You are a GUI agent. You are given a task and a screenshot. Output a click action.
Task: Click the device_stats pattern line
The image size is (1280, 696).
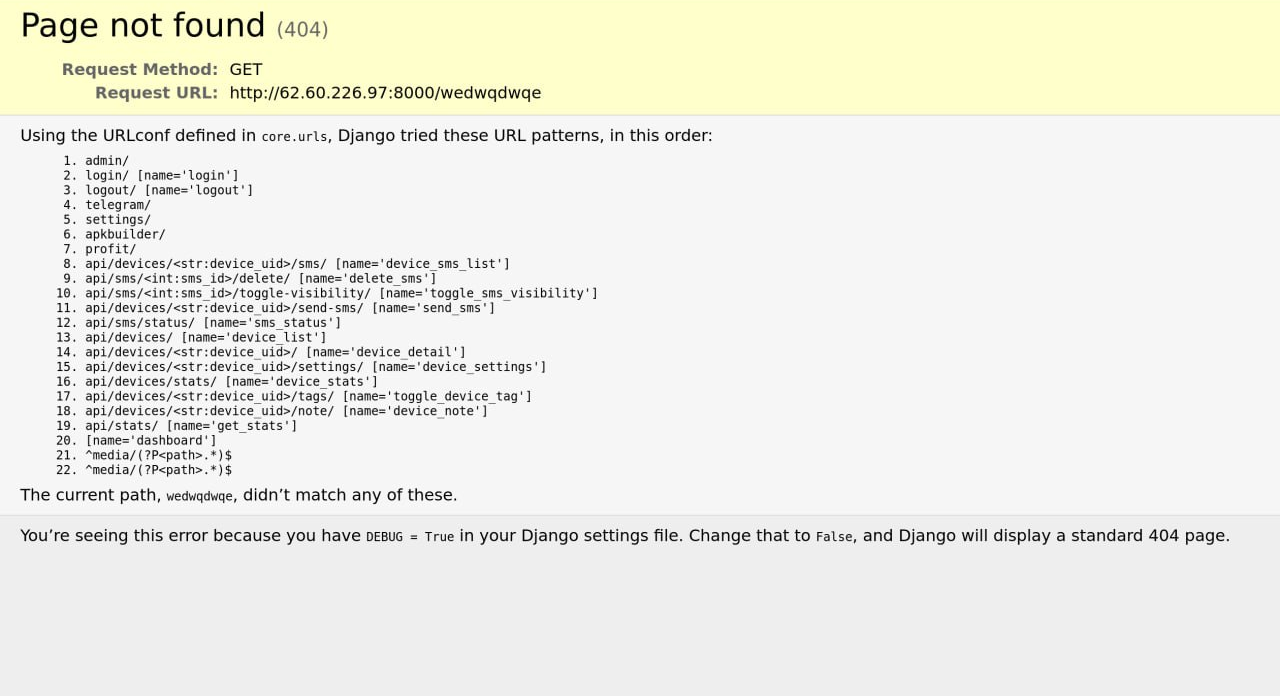(231, 382)
